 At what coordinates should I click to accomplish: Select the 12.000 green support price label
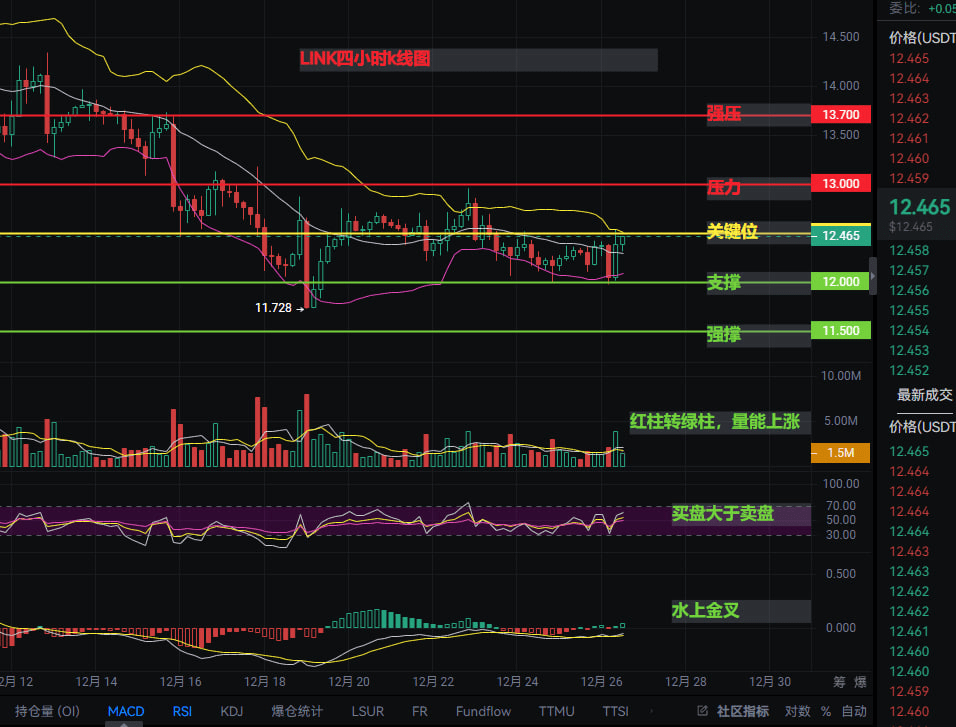(841, 281)
